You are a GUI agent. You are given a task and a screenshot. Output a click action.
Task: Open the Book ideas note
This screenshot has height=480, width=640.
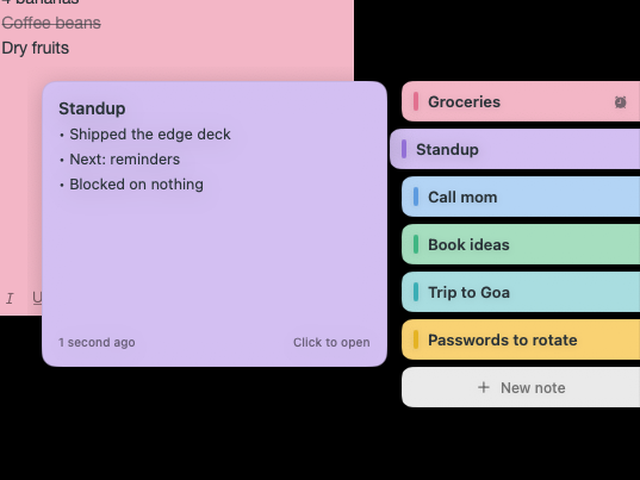point(521,244)
